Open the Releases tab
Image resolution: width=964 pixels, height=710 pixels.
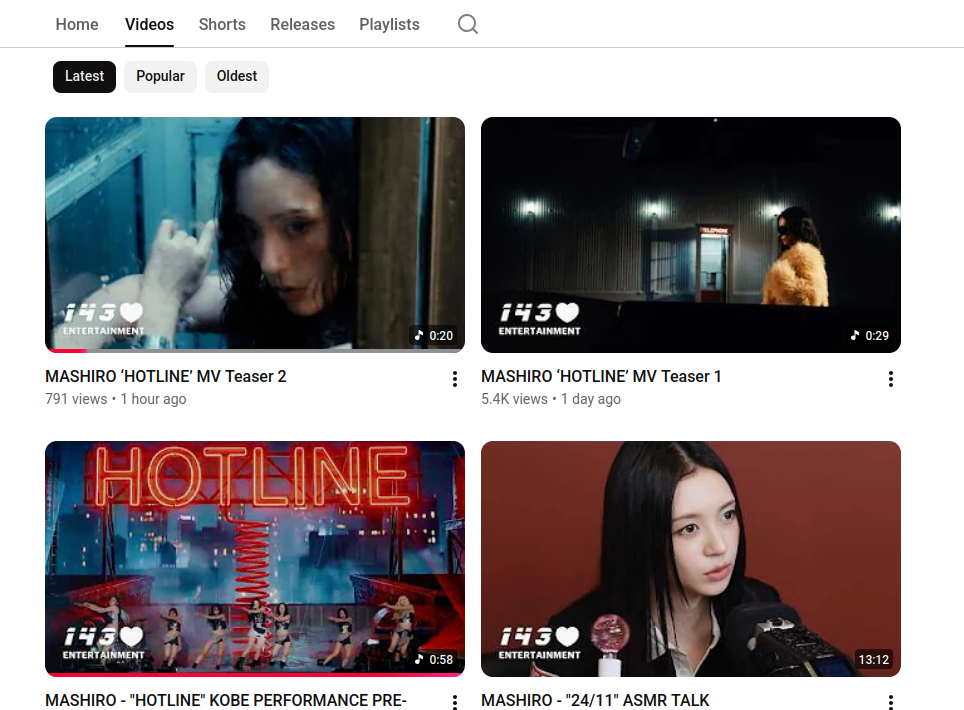pyautogui.click(x=302, y=25)
